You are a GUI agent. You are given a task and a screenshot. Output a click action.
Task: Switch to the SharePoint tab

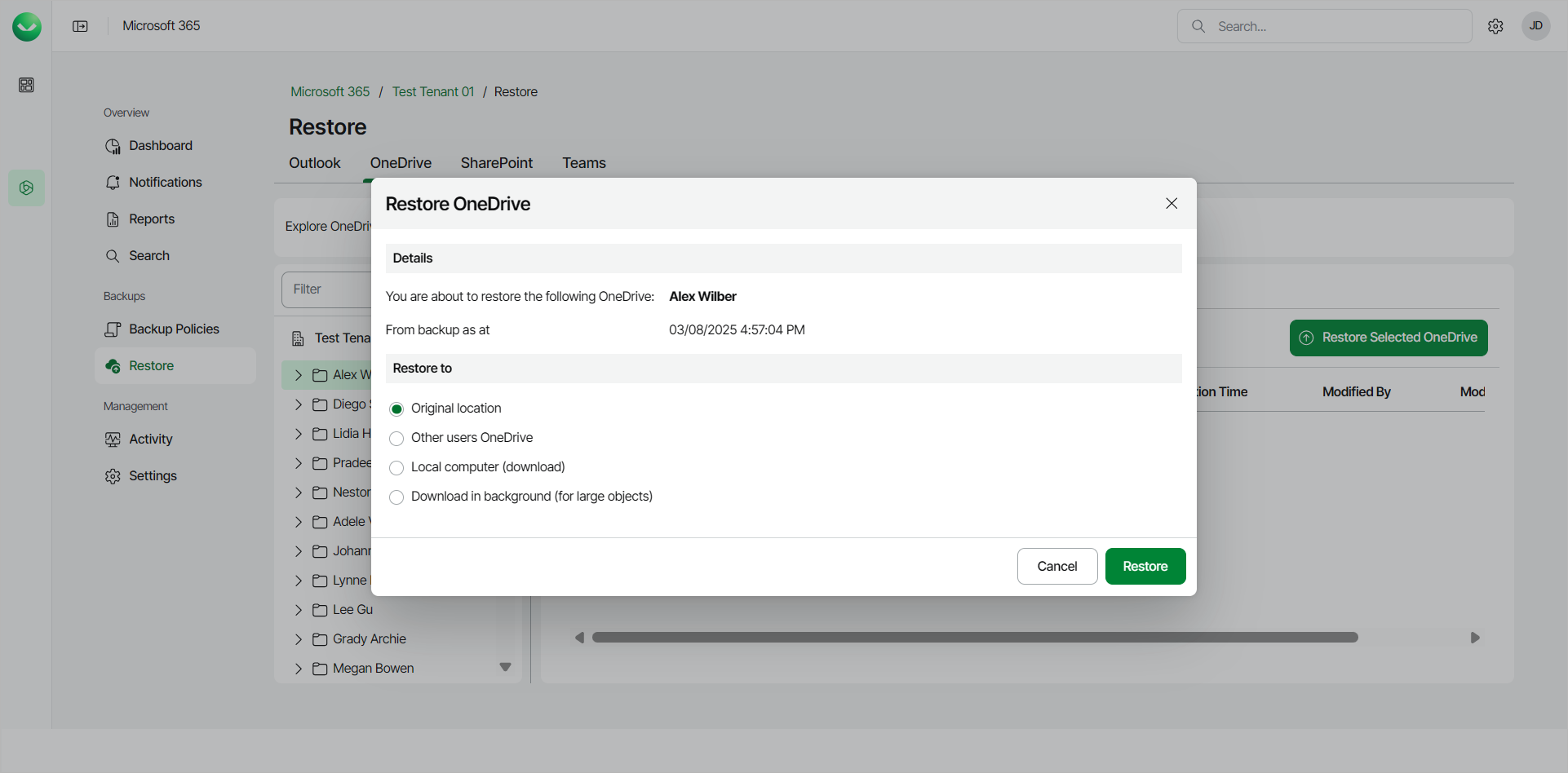click(496, 163)
